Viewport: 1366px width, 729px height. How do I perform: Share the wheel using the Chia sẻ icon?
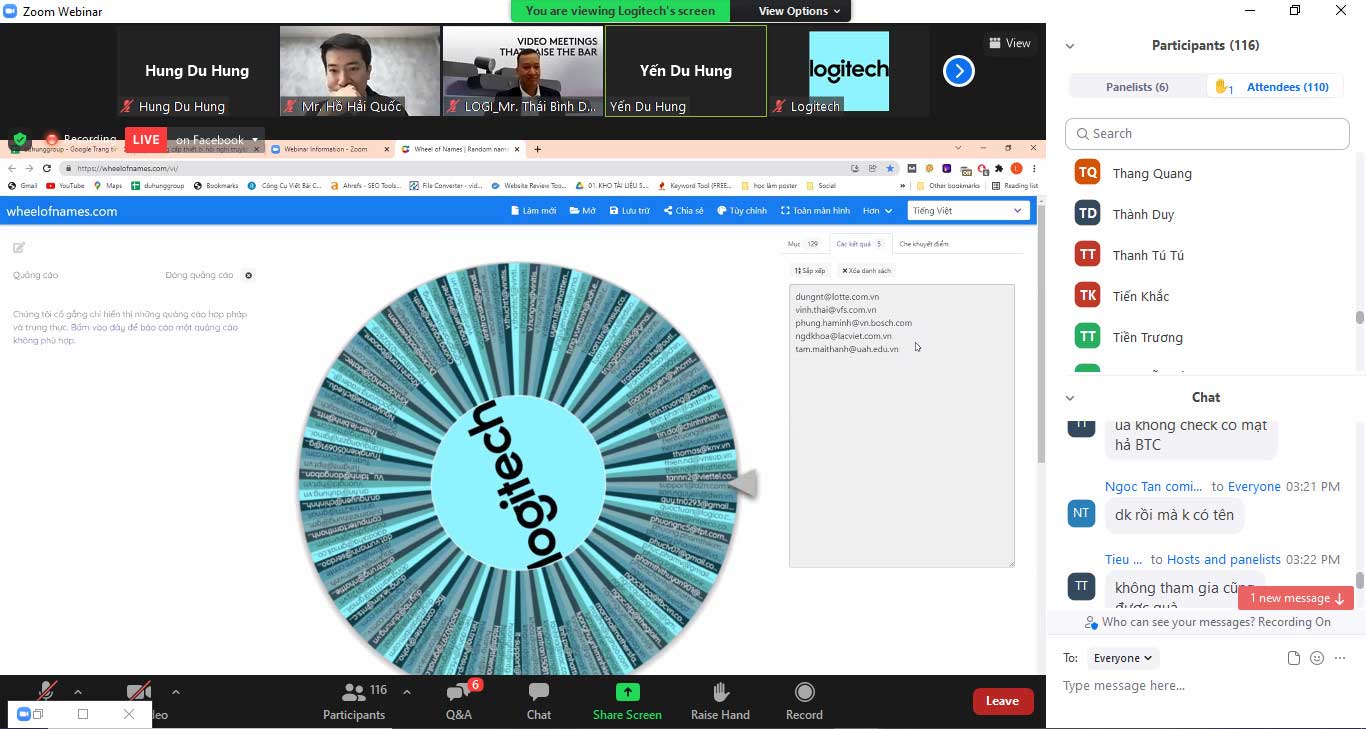[684, 210]
